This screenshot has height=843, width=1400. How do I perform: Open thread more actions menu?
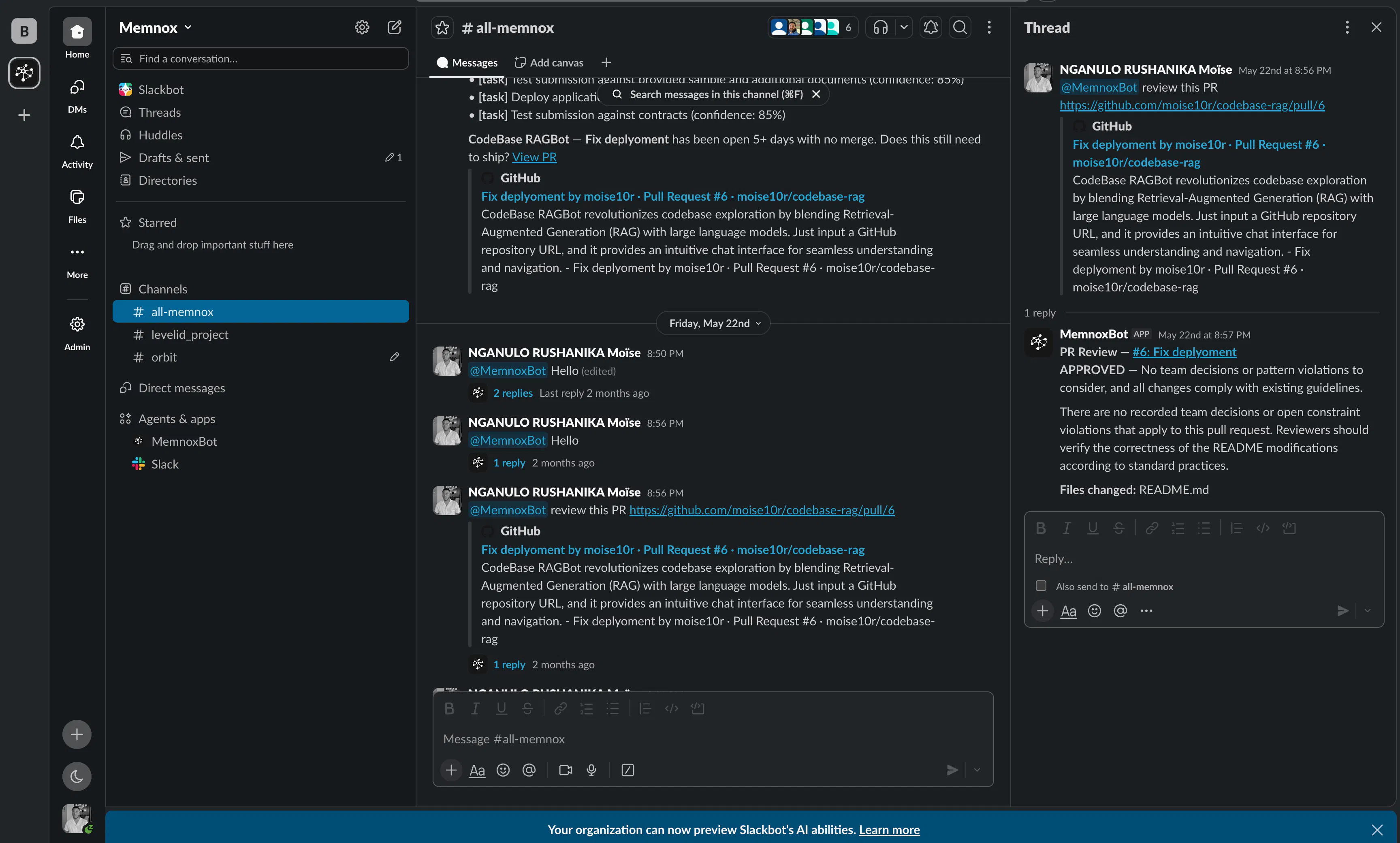click(1347, 27)
